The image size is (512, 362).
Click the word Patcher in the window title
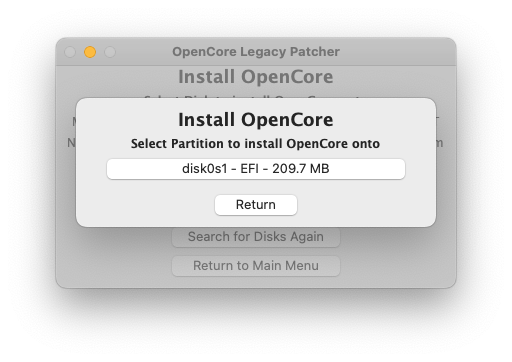[315, 52]
